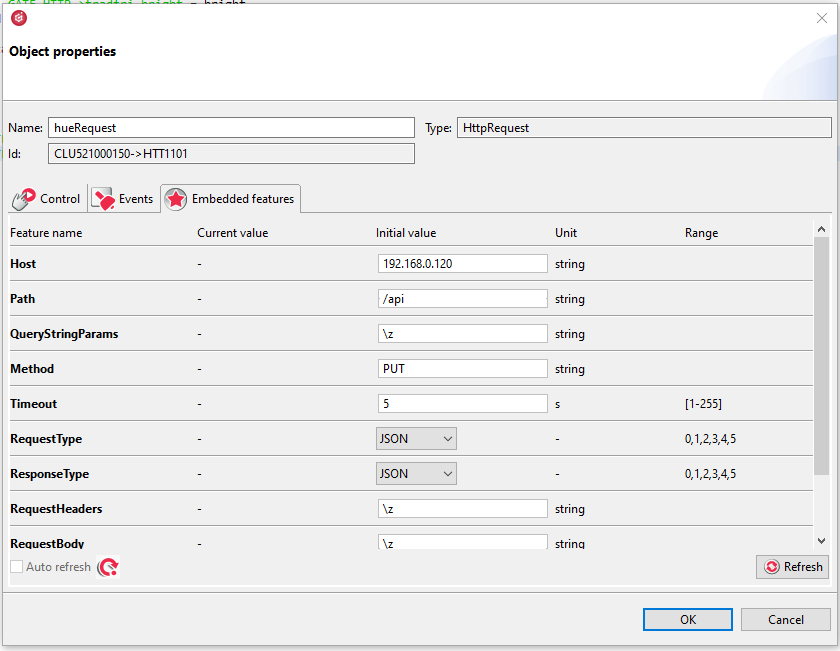Click the Host initial value field

click(x=462, y=263)
